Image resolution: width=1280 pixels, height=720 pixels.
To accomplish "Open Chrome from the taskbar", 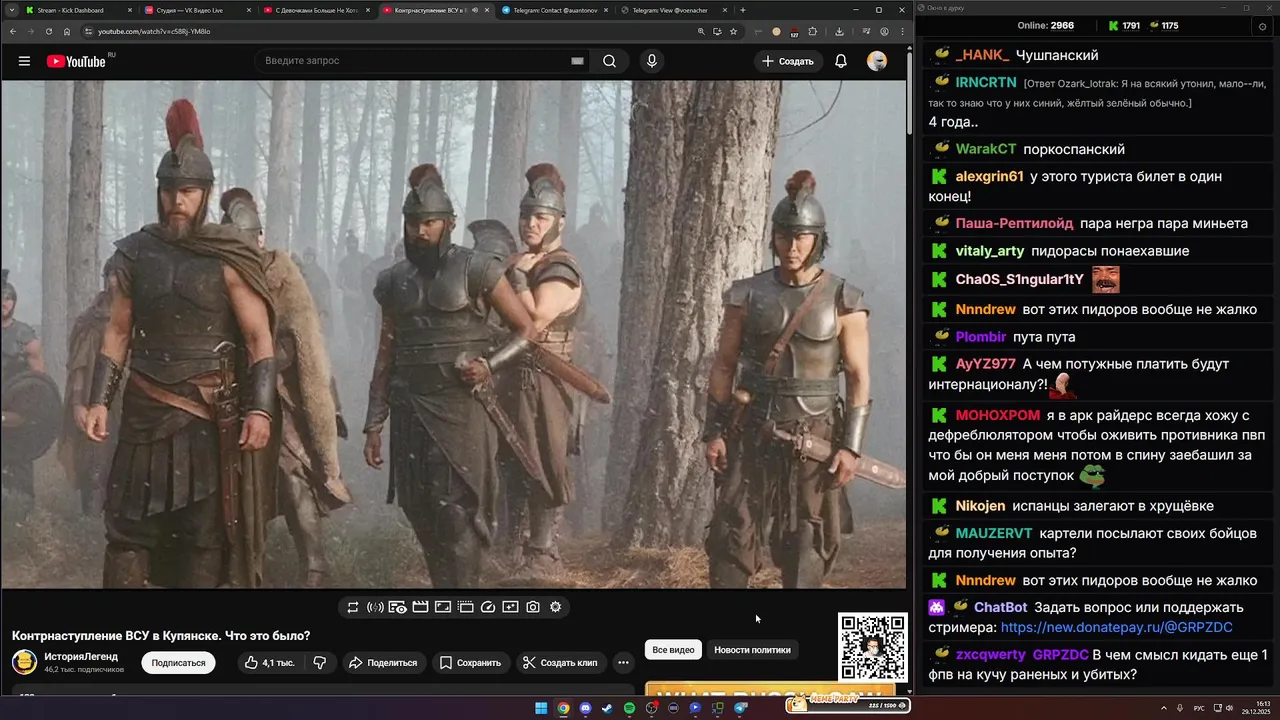I will [x=563, y=708].
